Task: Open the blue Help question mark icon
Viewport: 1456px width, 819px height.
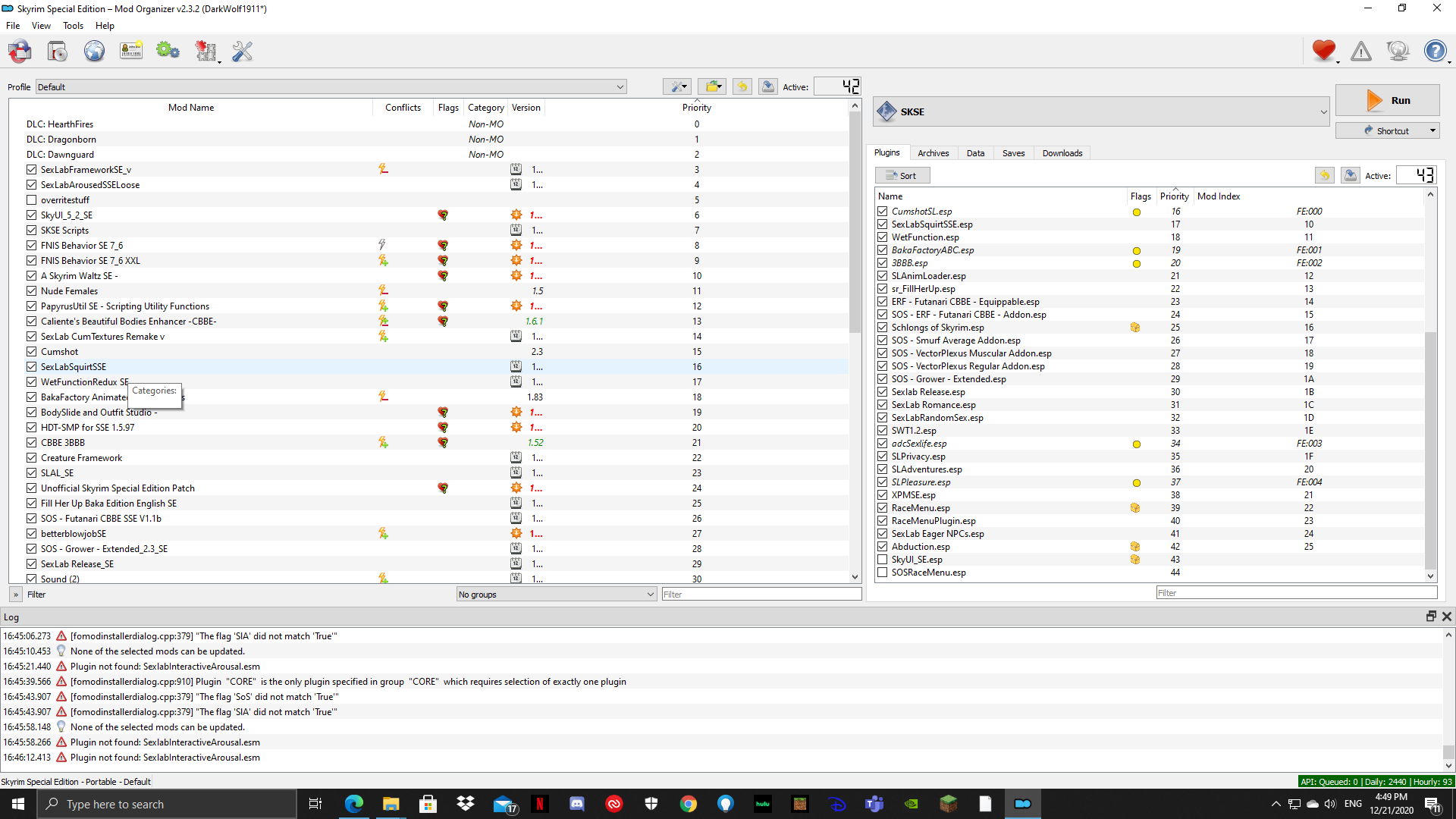Action: coord(1435,51)
